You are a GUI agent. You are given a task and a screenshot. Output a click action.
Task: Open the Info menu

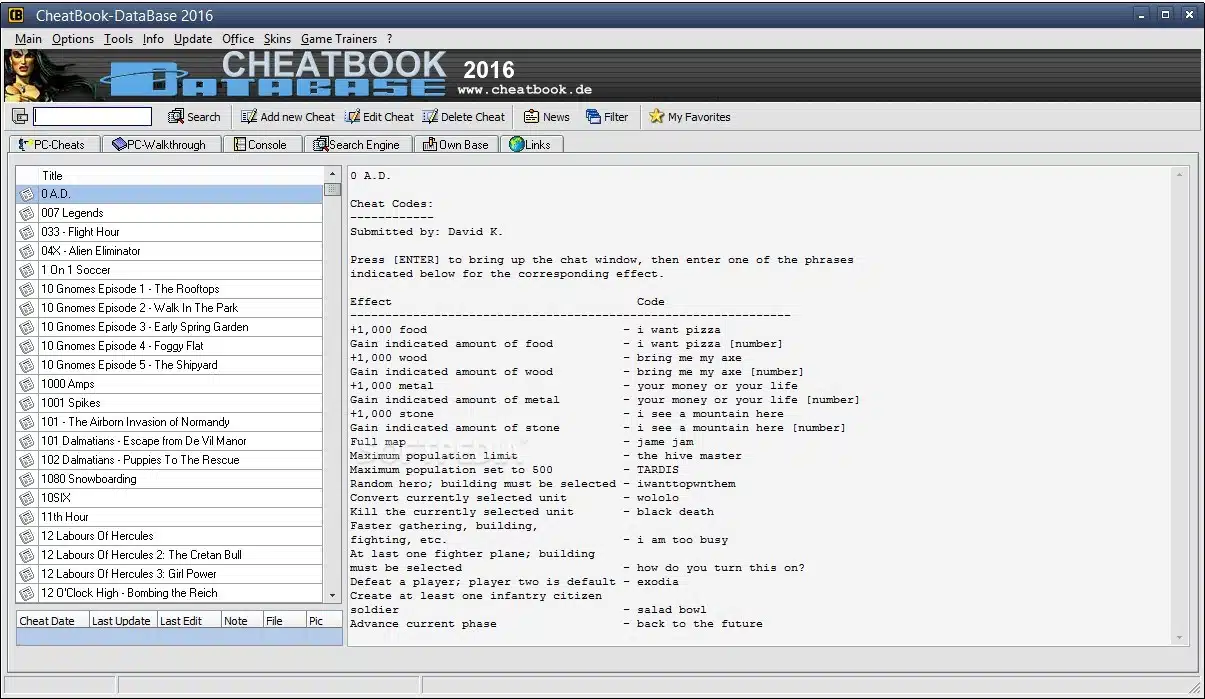(x=153, y=39)
